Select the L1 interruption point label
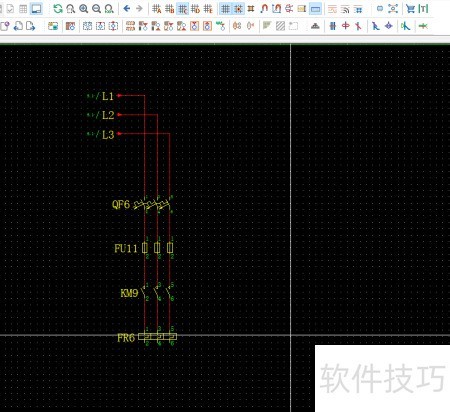 click(108, 96)
